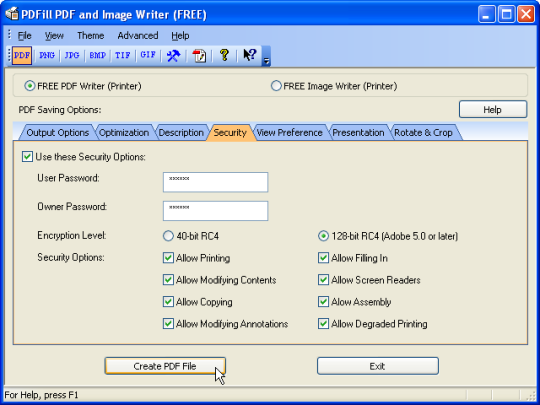Click the toolbar drag handle grip
The height and width of the screenshot is (405, 540).
click(x=9, y=55)
